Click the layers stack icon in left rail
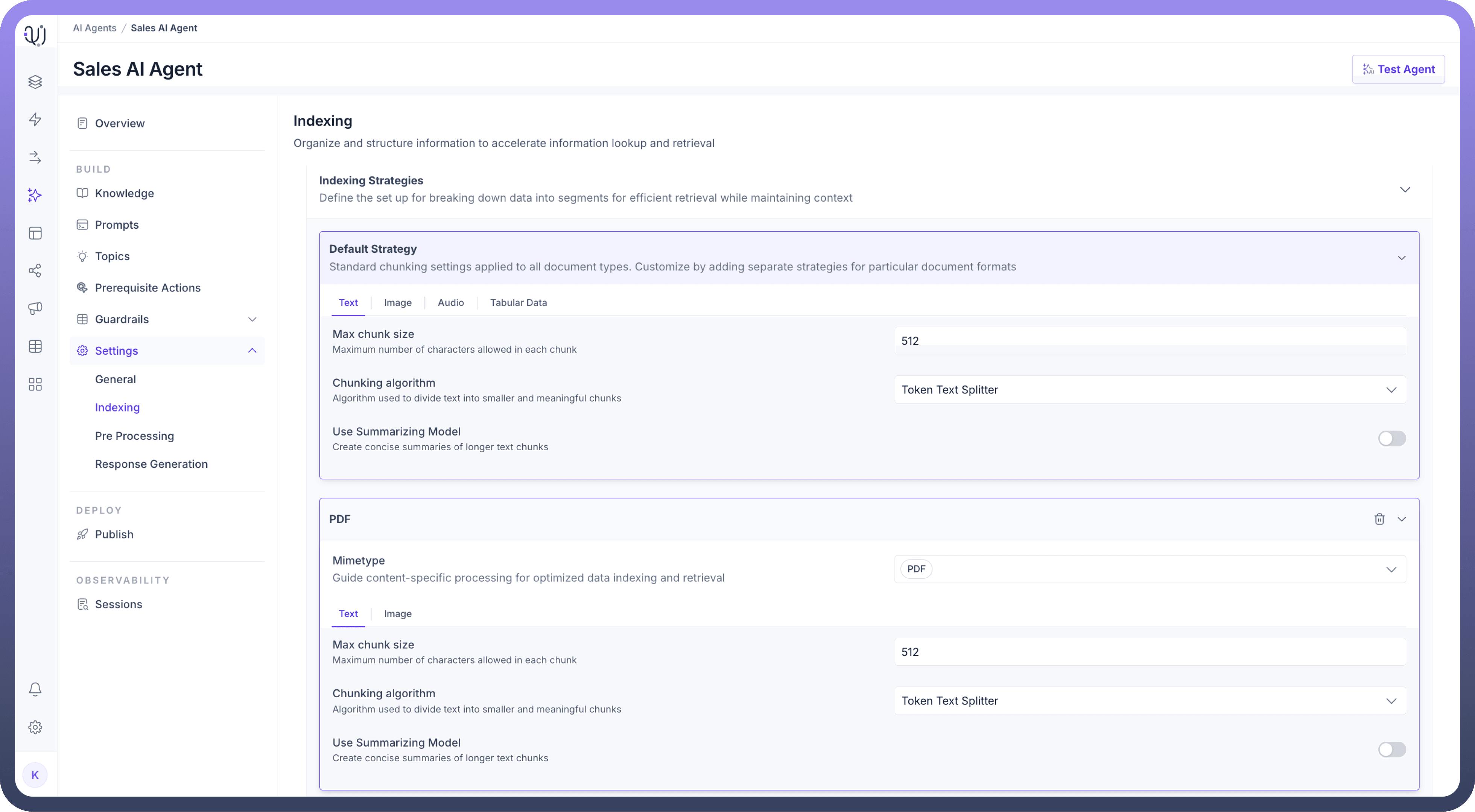1475x812 pixels. pos(35,82)
